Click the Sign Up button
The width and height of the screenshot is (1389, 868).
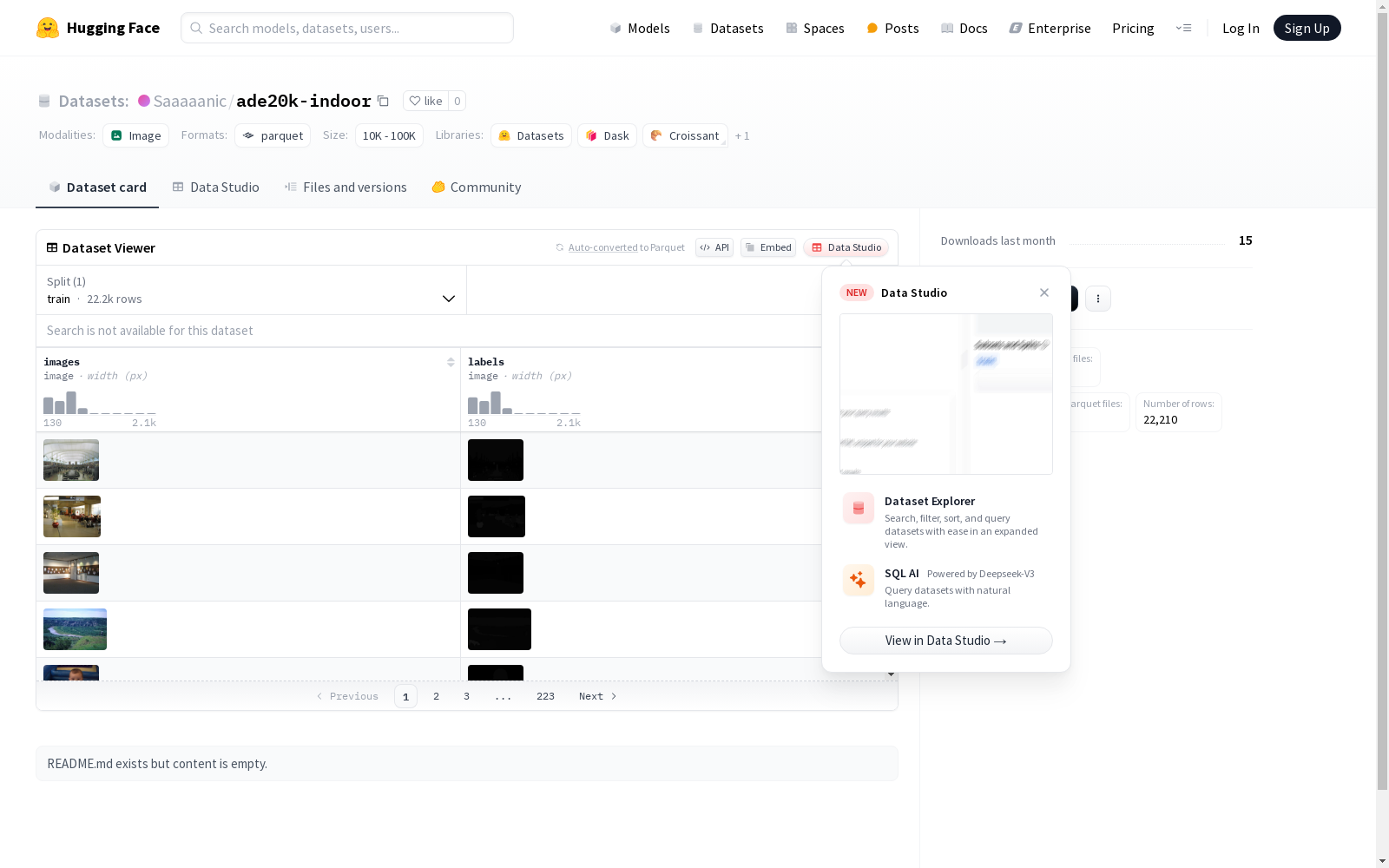(1307, 28)
